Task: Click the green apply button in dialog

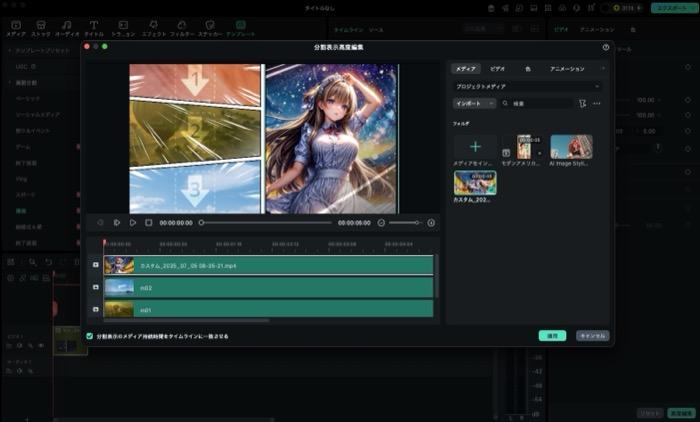Action: (x=552, y=335)
